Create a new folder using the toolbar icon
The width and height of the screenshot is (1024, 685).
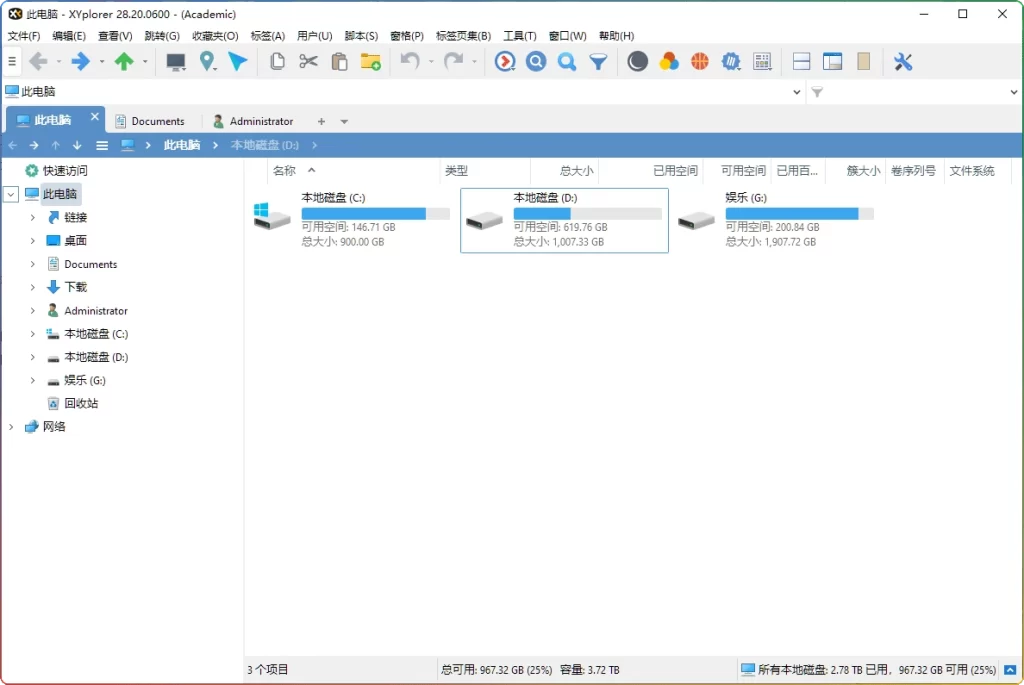(372, 61)
